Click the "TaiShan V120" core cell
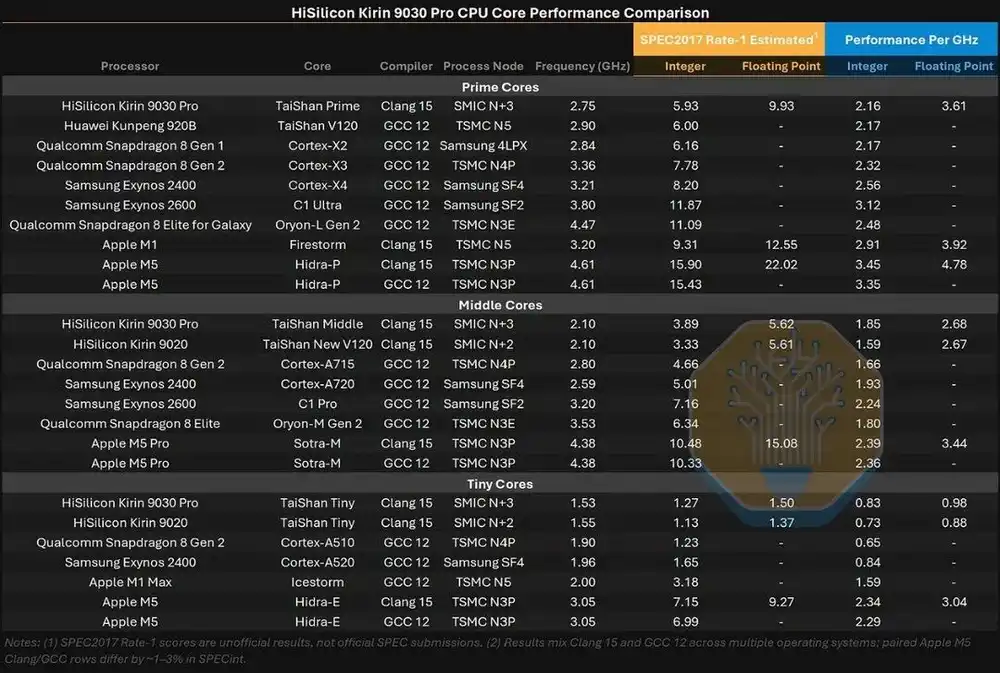 point(318,126)
